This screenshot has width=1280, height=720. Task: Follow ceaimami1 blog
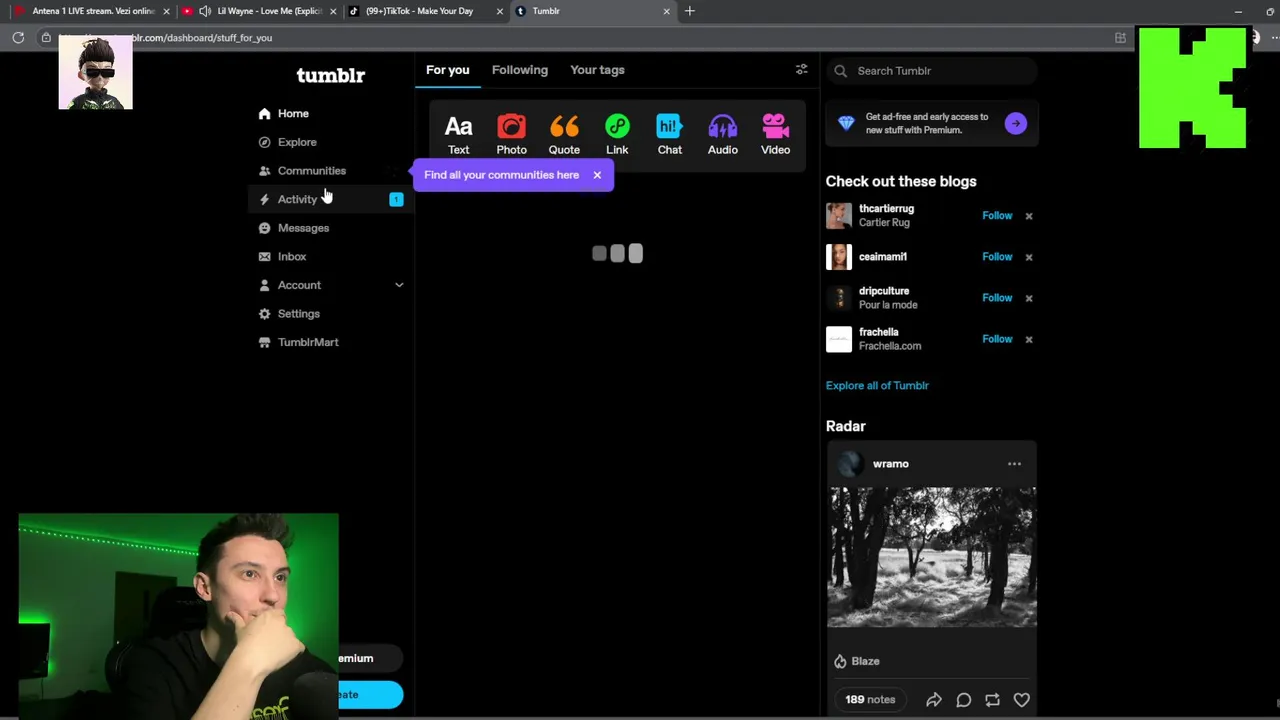pyautogui.click(x=997, y=257)
